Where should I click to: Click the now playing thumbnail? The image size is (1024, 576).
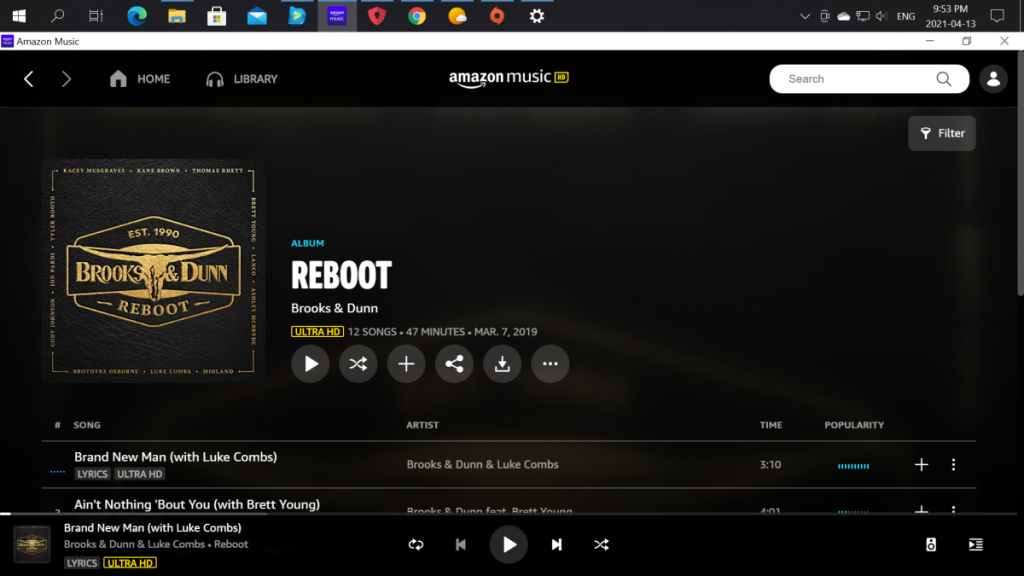(32, 545)
